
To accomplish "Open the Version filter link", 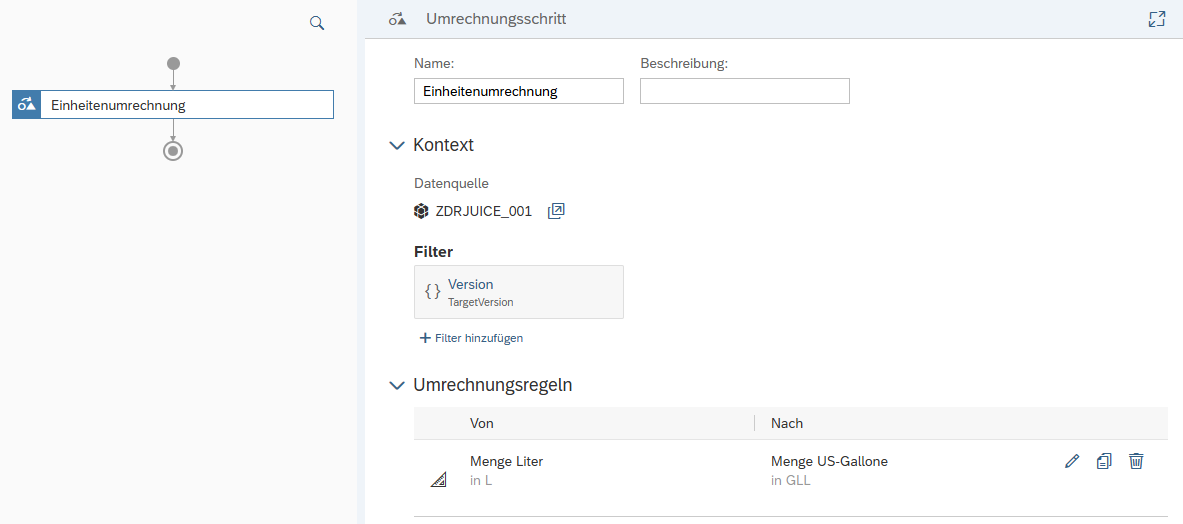I will pyautogui.click(x=471, y=284).
